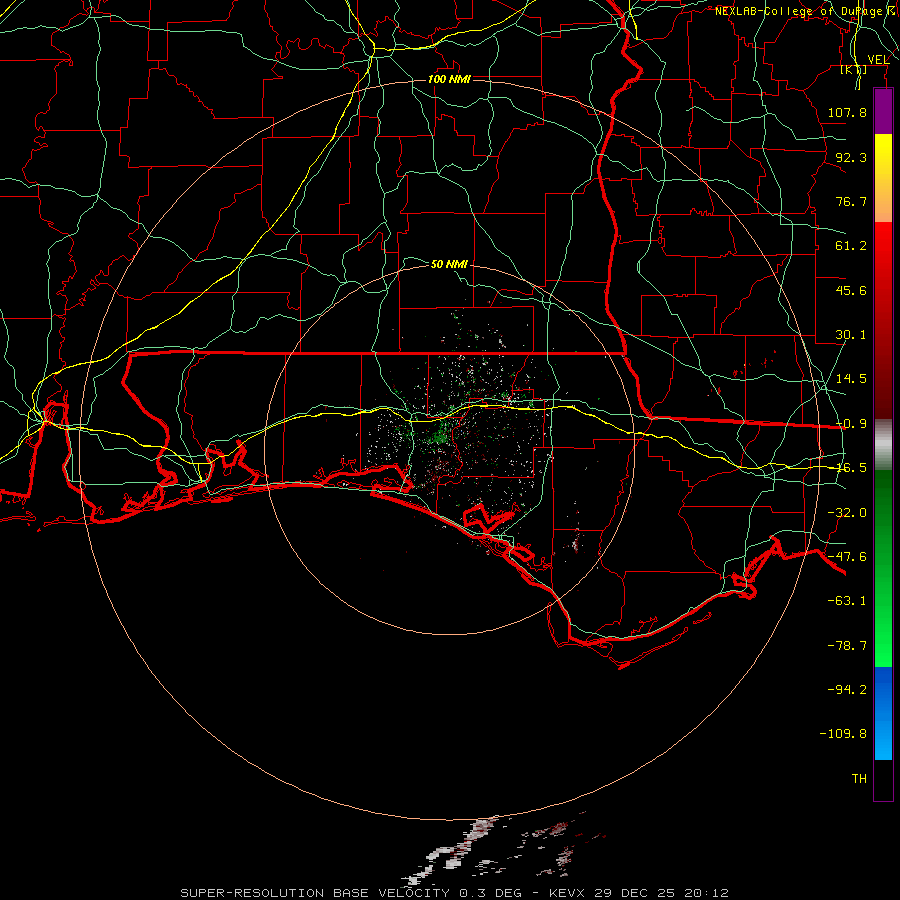The height and width of the screenshot is (900, 900).
Task: Click the -109.8 scale value
Action: tap(843, 734)
